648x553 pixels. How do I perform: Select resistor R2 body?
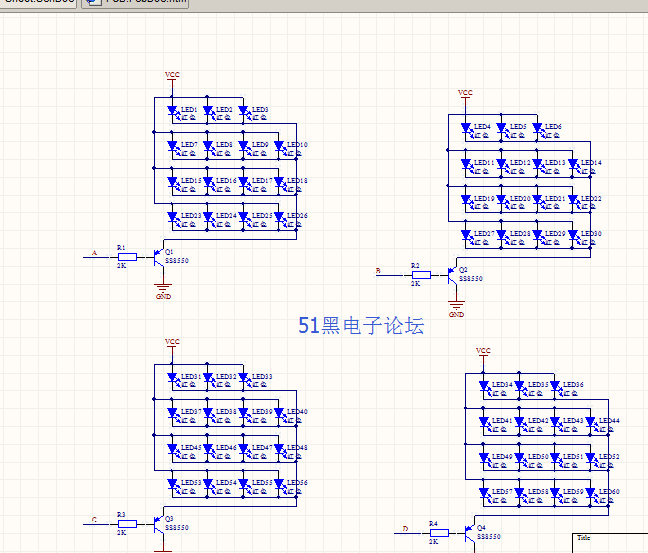click(421, 275)
